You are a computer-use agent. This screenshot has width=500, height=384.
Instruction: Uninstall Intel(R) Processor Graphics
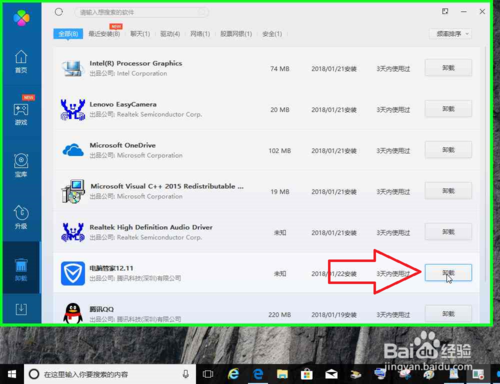448,68
